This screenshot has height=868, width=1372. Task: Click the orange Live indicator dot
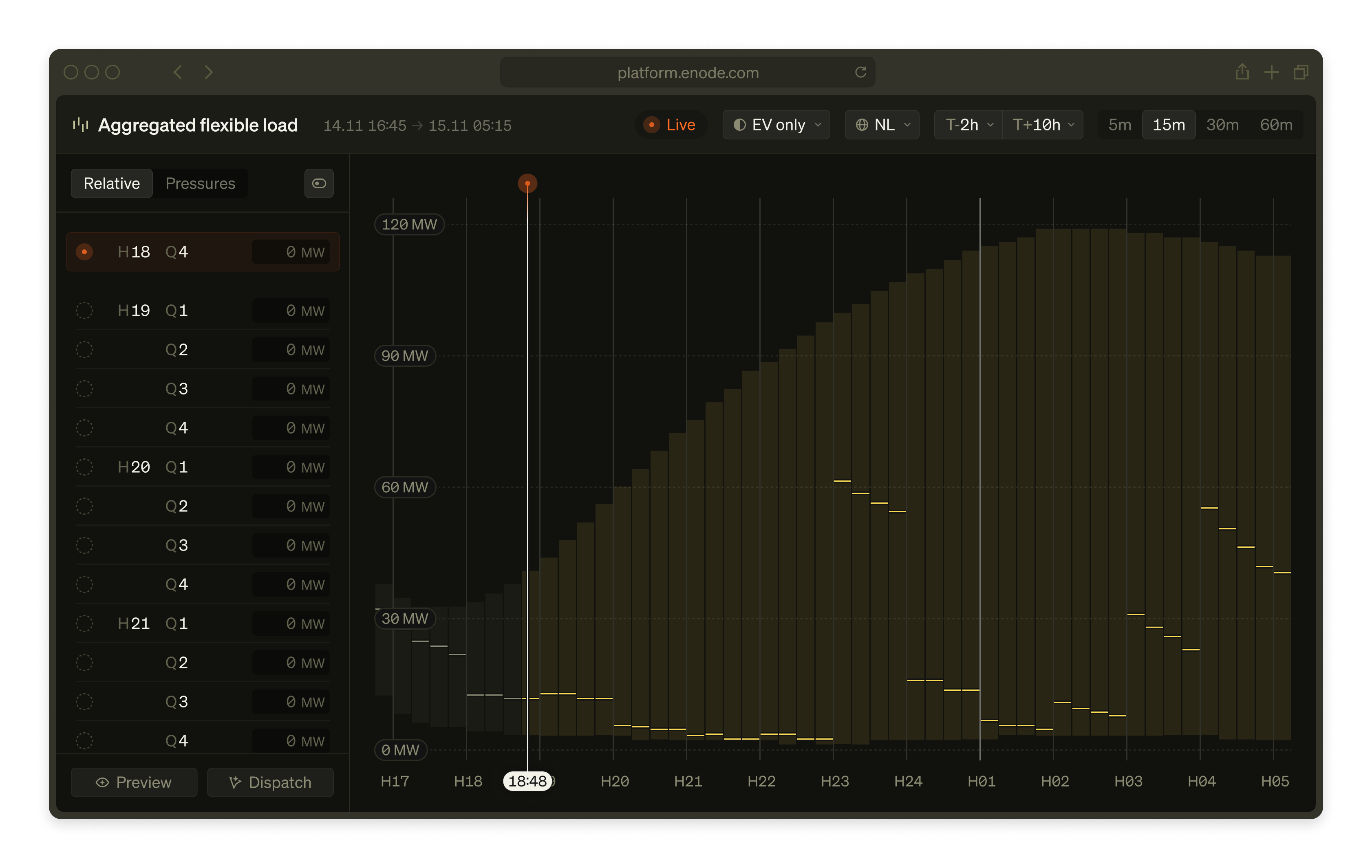[651, 125]
